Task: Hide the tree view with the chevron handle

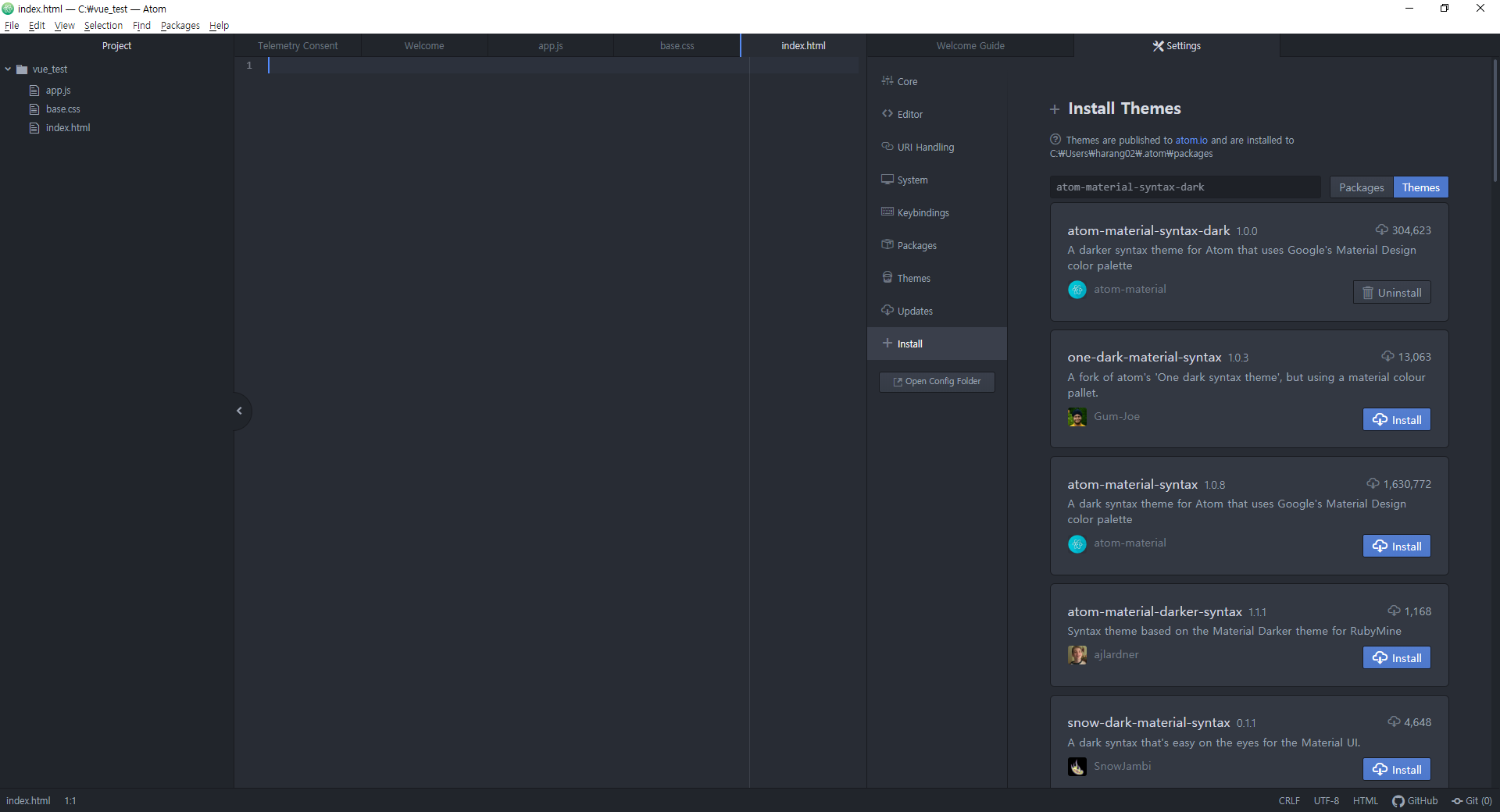Action: click(240, 411)
